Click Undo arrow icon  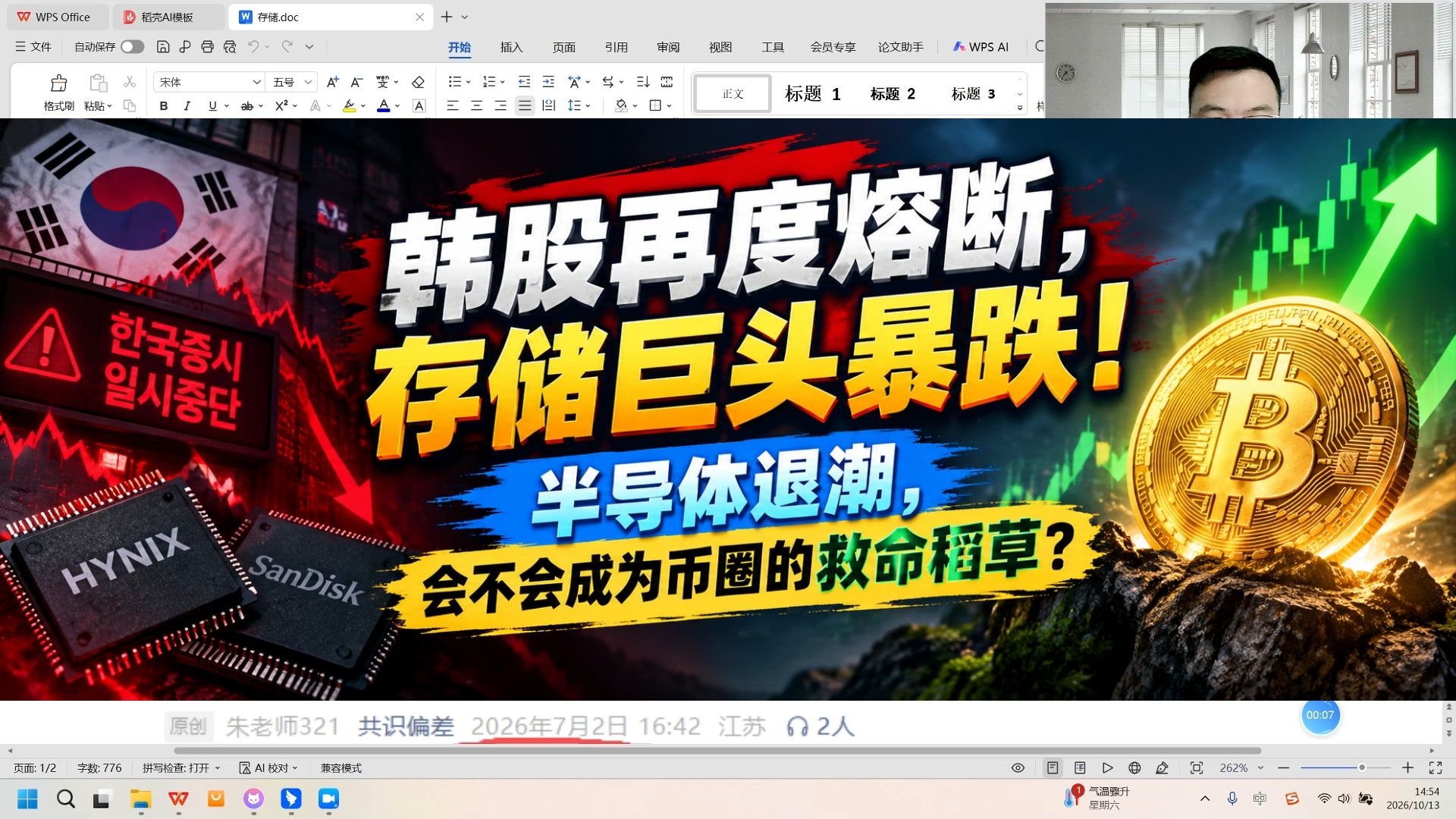click(x=253, y=47)
